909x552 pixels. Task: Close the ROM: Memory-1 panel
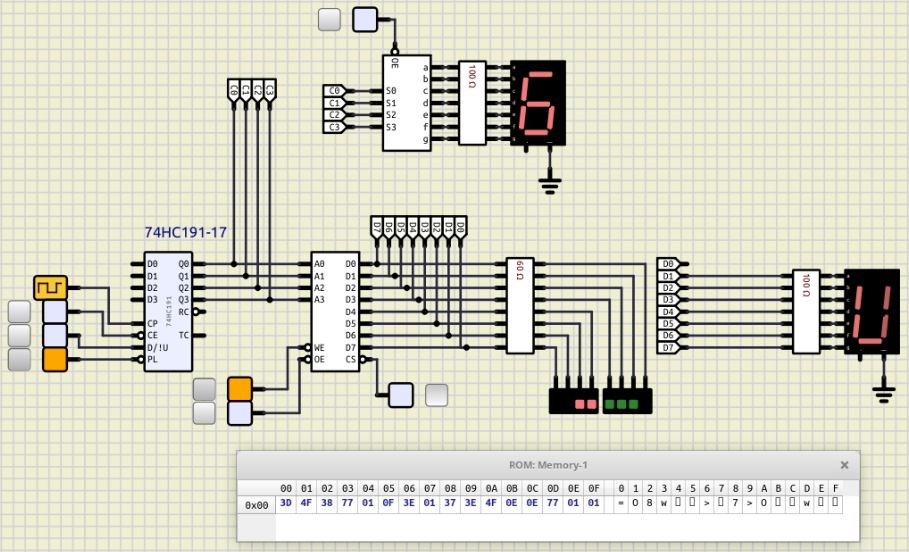coord(844,465)
